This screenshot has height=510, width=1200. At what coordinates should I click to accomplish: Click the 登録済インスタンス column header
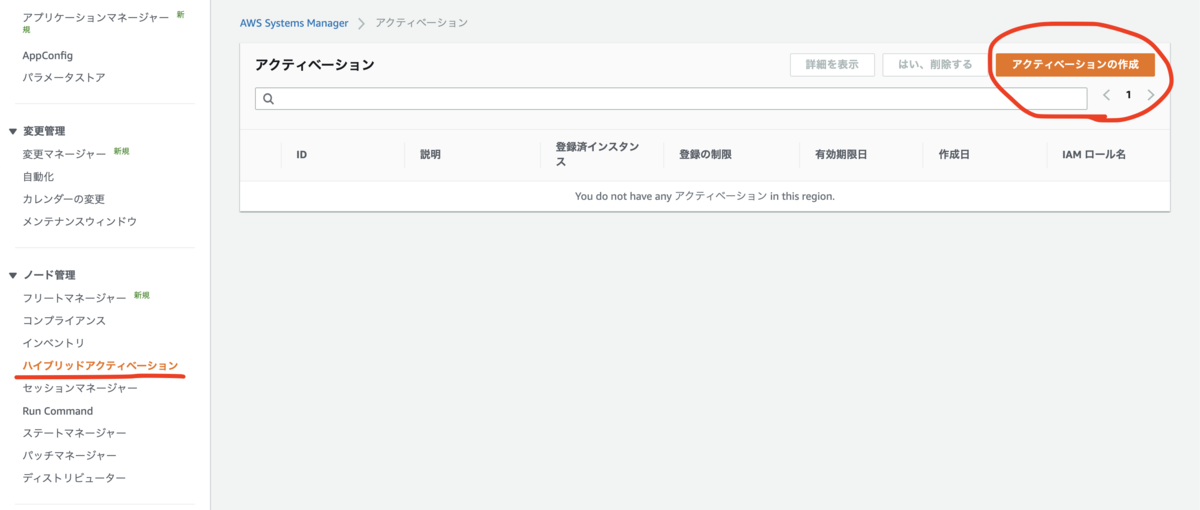596,154
